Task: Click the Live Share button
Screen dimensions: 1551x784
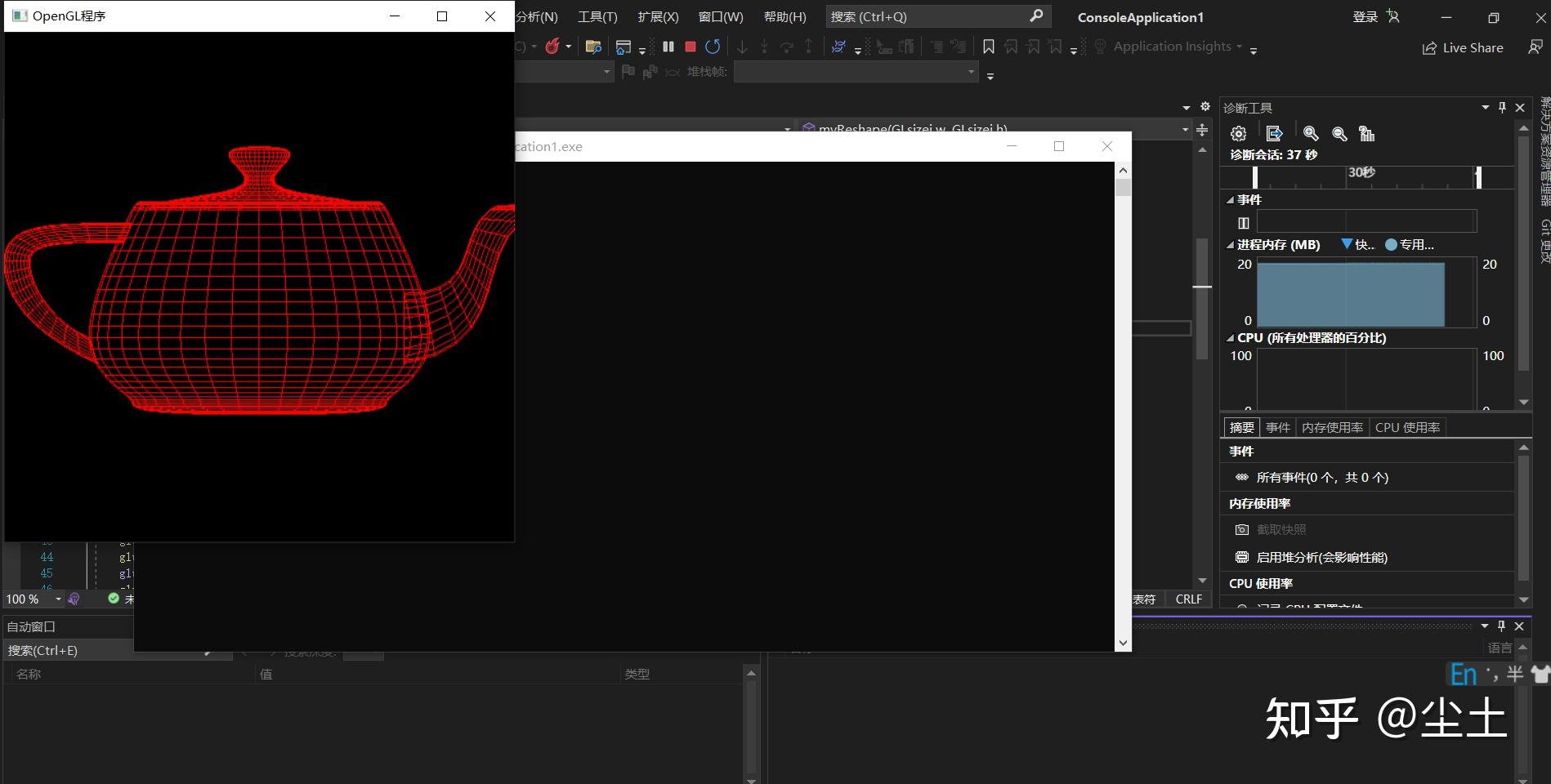Action: (x=1463, y=47)
